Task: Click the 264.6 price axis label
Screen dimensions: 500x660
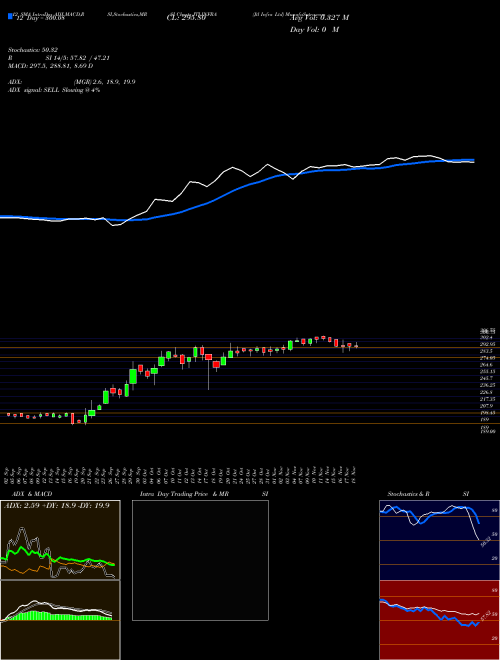Action: point(488,365)
